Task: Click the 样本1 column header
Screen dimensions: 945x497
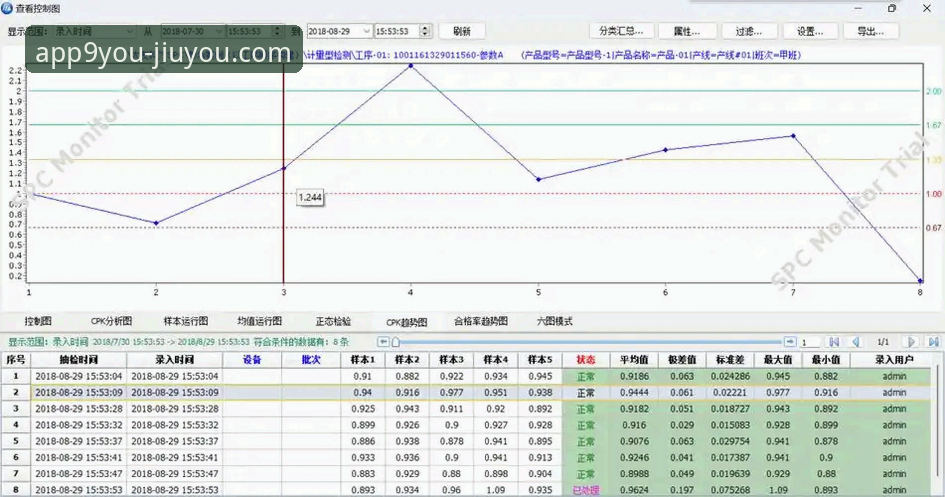Action: 363,360
